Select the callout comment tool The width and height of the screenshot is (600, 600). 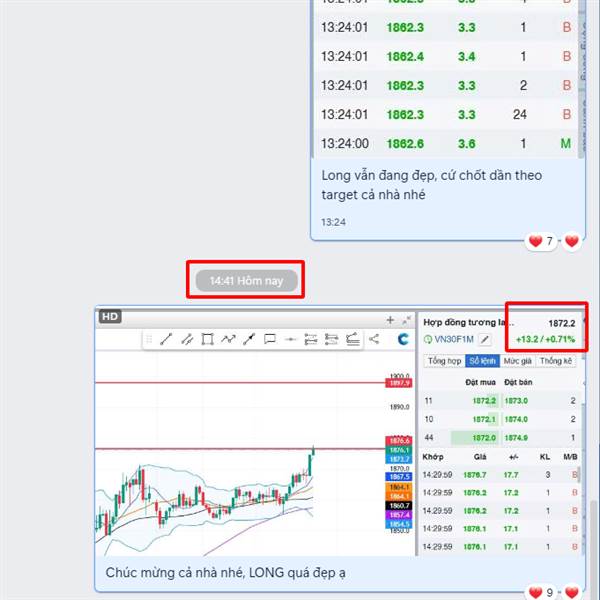(270, 339)
